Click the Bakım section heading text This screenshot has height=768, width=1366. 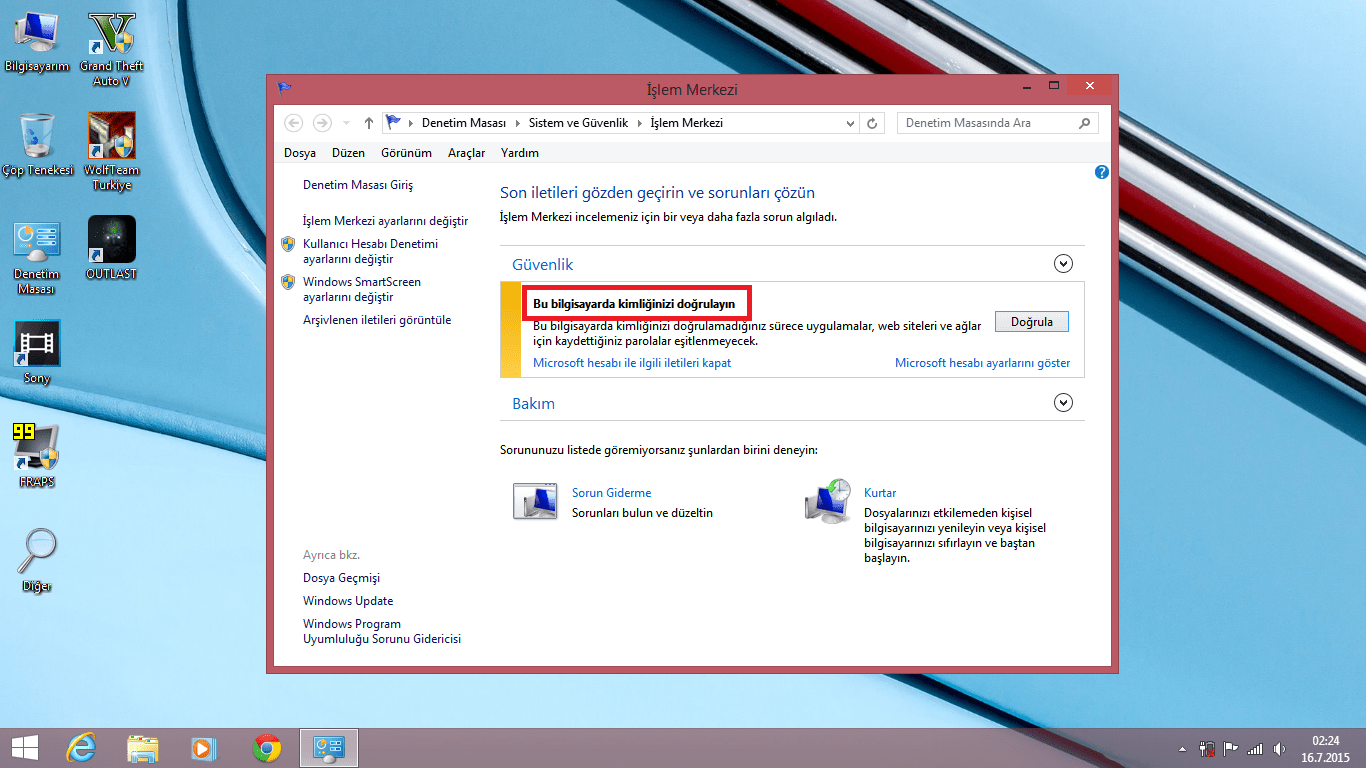click(x=533, y=403)
